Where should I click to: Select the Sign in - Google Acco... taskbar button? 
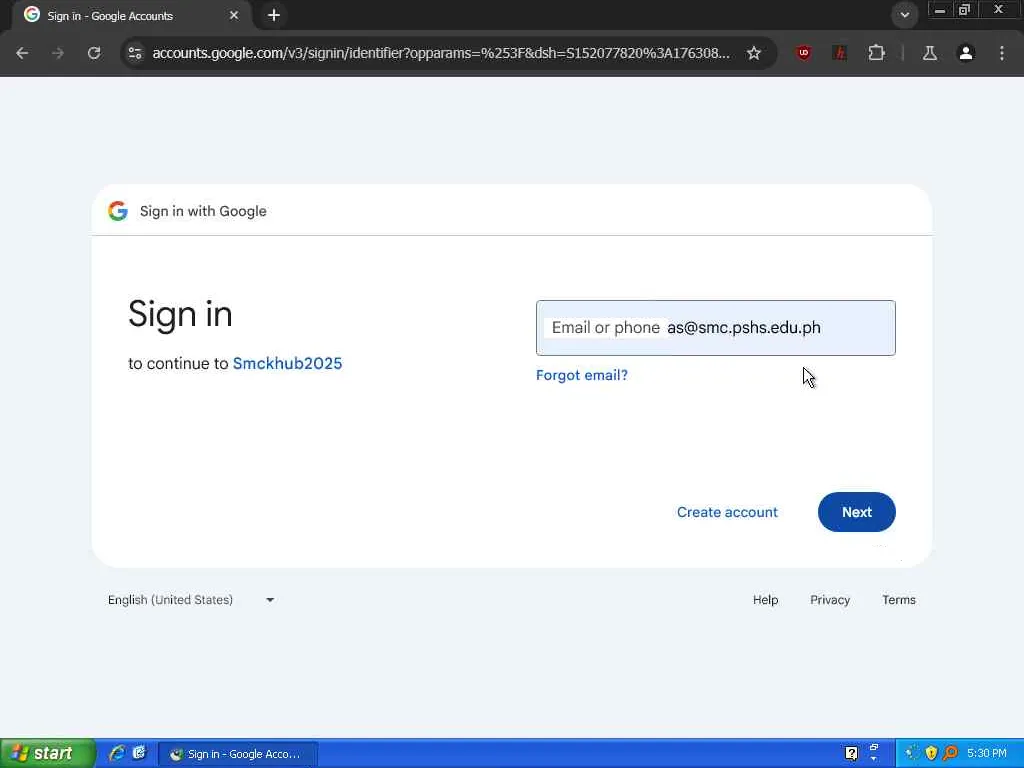pyautogui.click(x=238, y=754)
